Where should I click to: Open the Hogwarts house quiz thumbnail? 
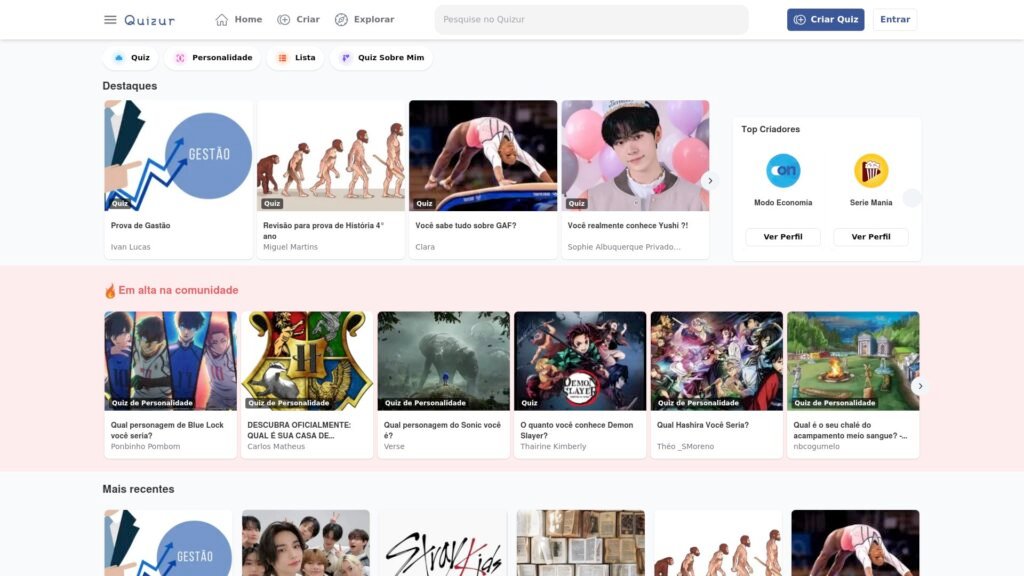point(307,360)
